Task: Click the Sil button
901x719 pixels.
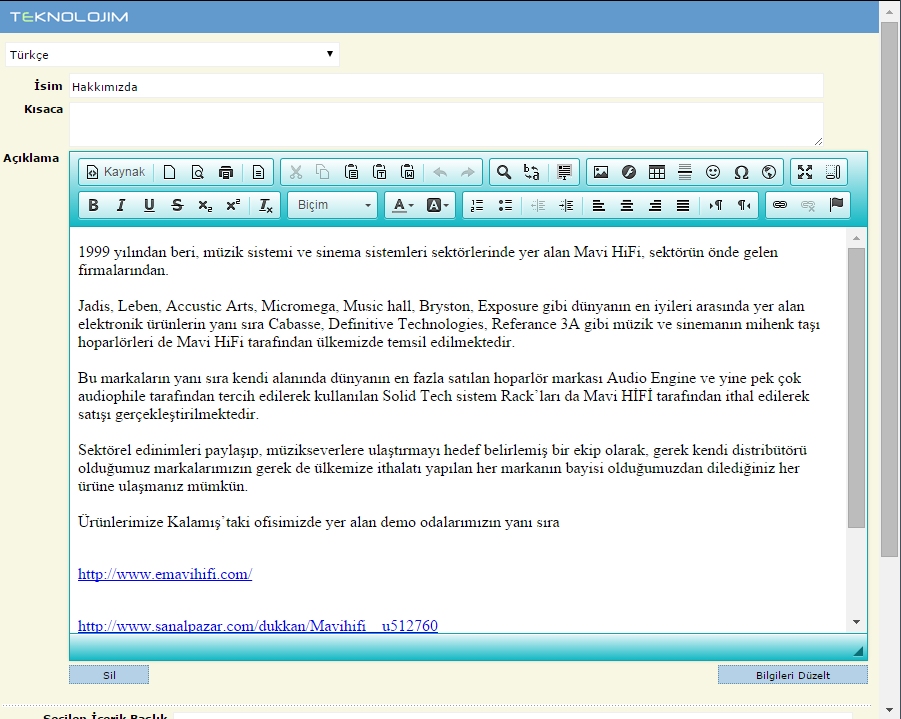Action: (x=109, y=675)
